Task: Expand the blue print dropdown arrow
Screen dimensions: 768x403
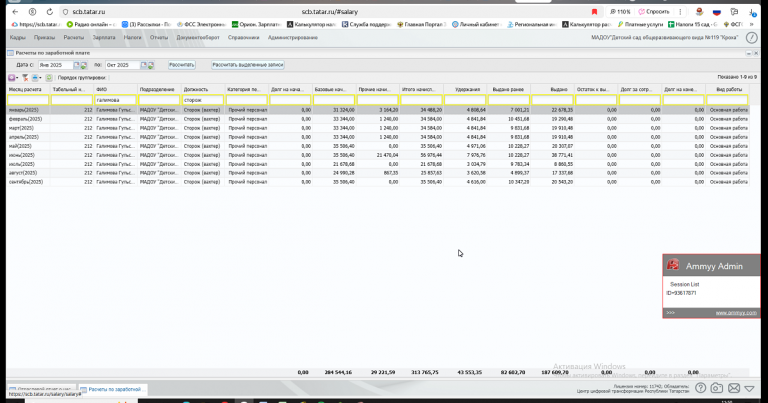Action: (40, 78)
